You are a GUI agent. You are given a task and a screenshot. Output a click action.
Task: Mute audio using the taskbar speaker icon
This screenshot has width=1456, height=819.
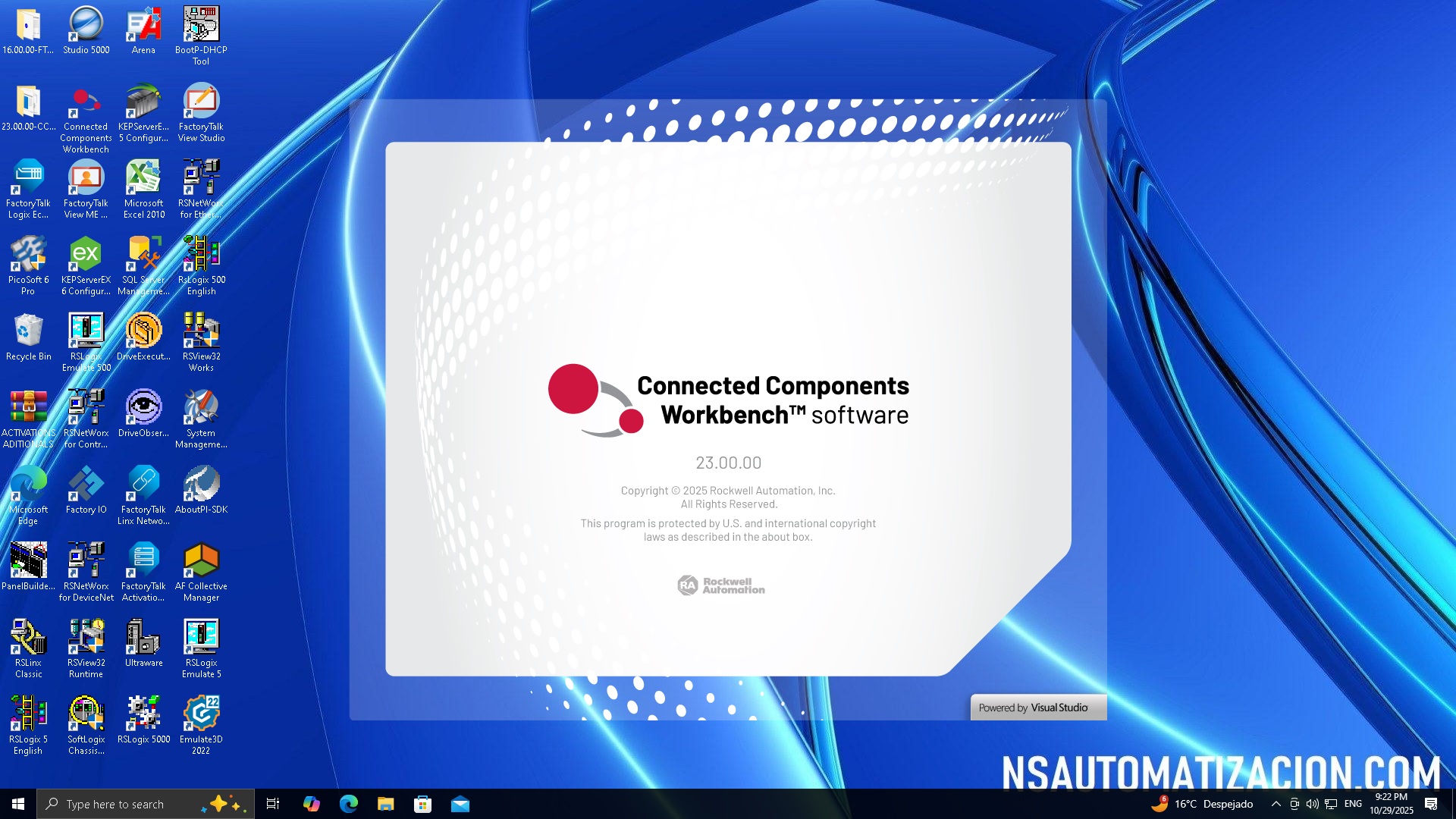point(1313,804)
